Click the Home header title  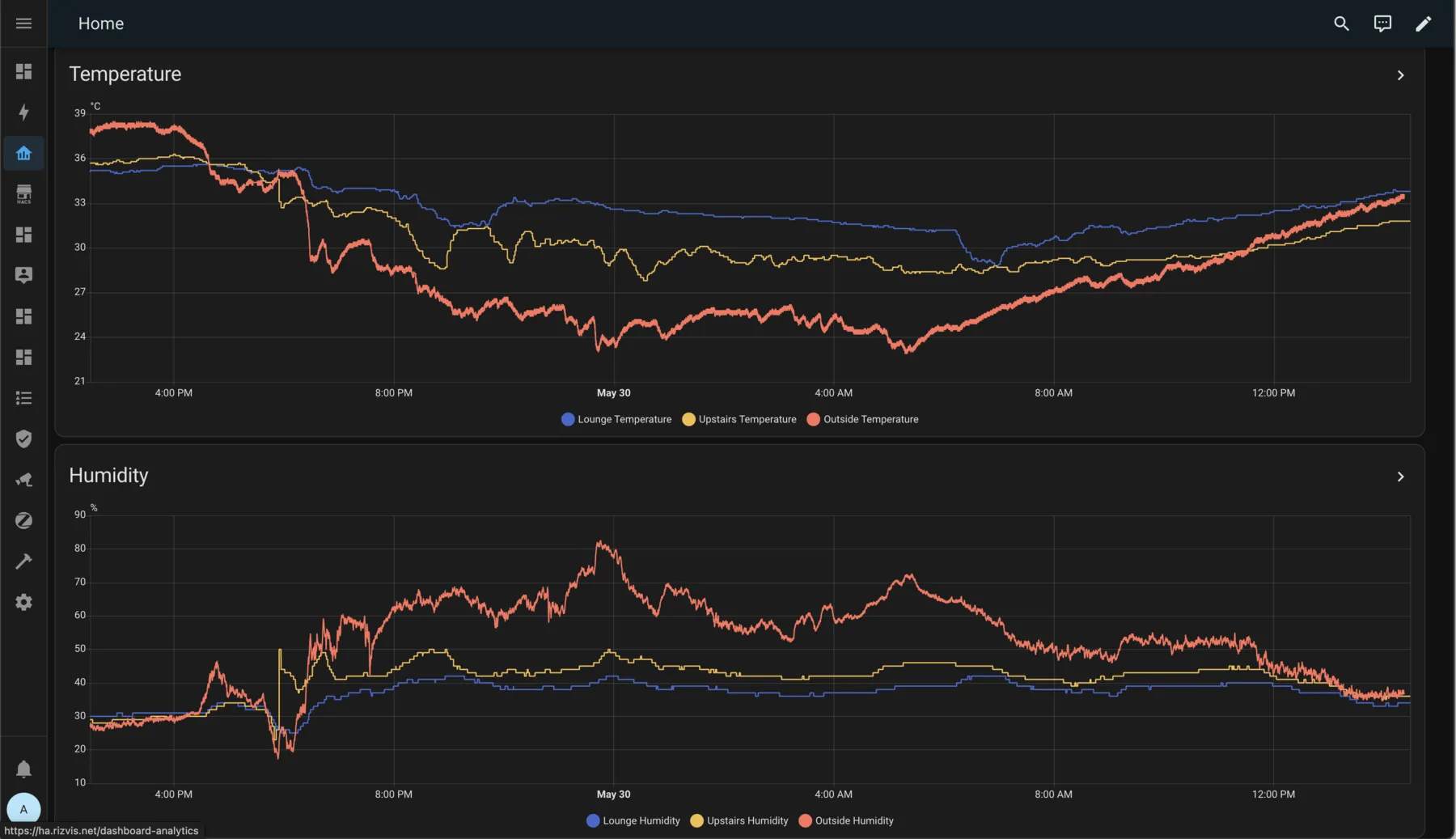point(101,23)
